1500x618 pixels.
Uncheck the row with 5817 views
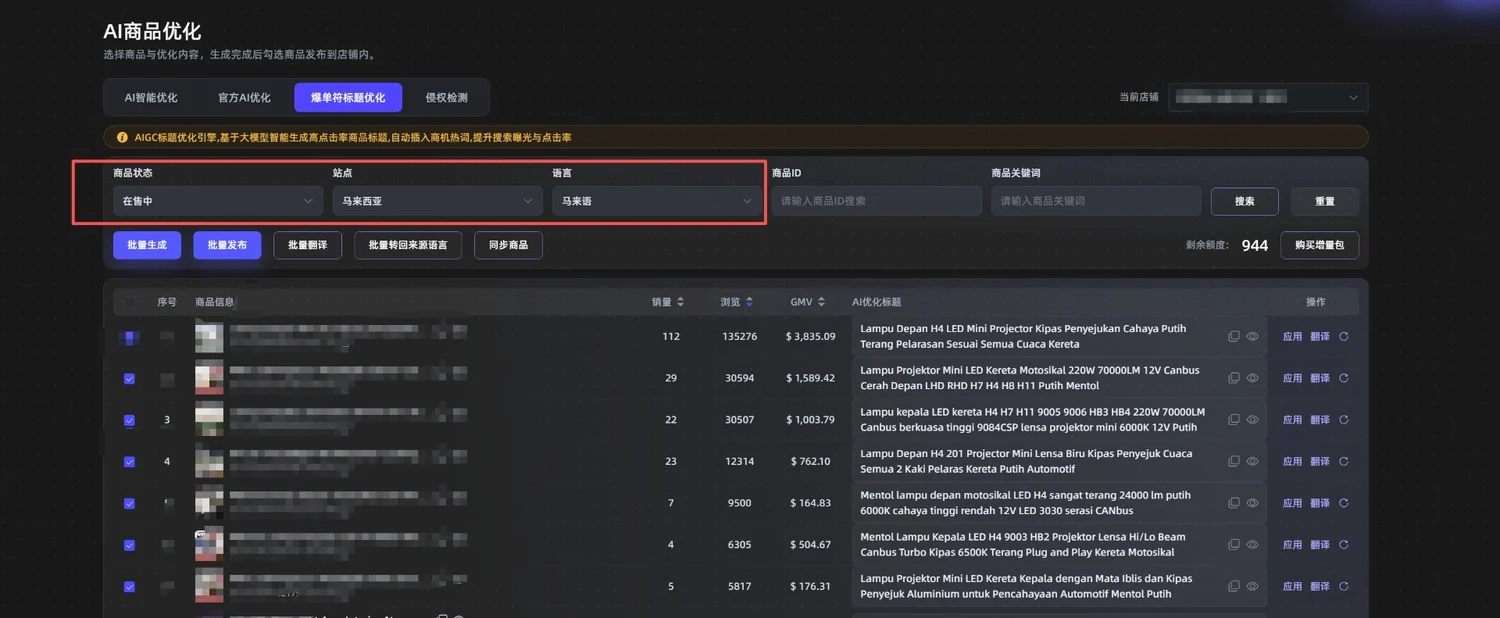coord(129,587)
